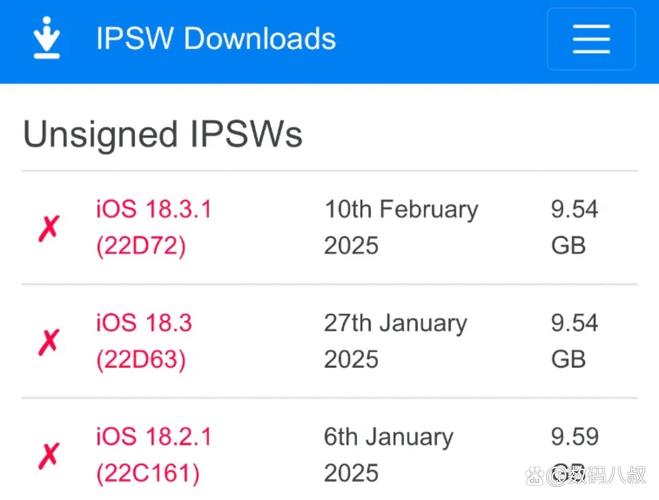Click the 9.54 GB size for iOS 18.3
This screenshot has height=500, width=659.
tap(574, 341)
